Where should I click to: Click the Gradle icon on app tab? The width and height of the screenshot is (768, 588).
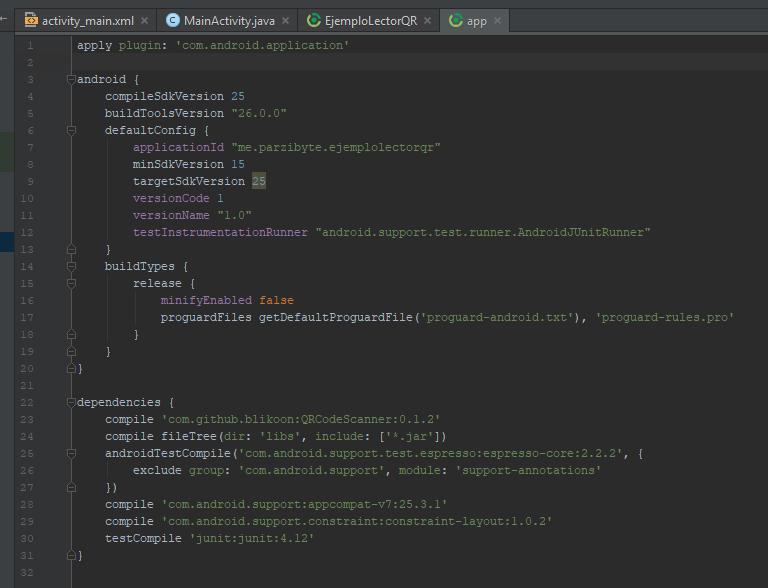point(457,20)
